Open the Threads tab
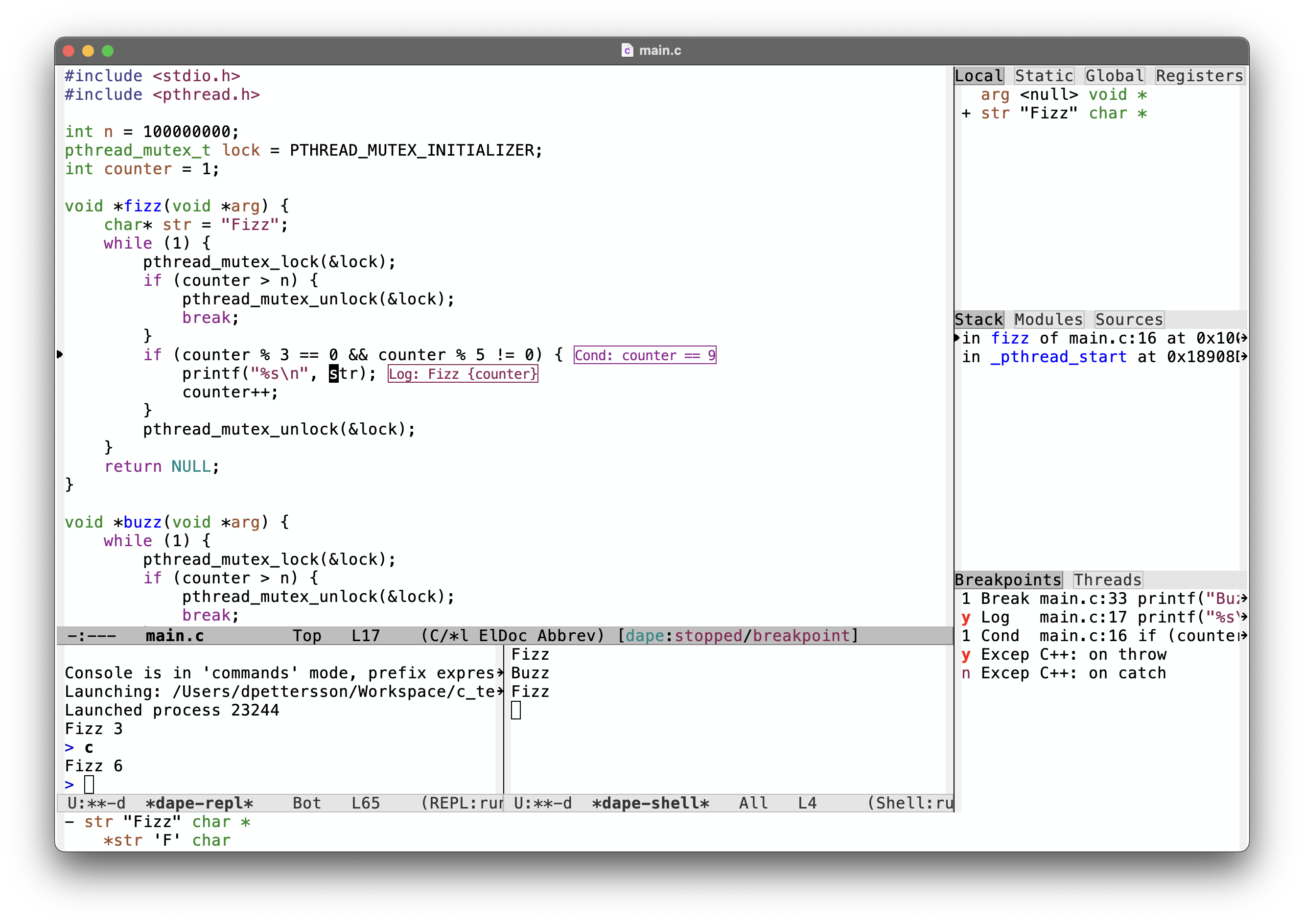This screenshot has height=924, width=1304. (1107, 580)
